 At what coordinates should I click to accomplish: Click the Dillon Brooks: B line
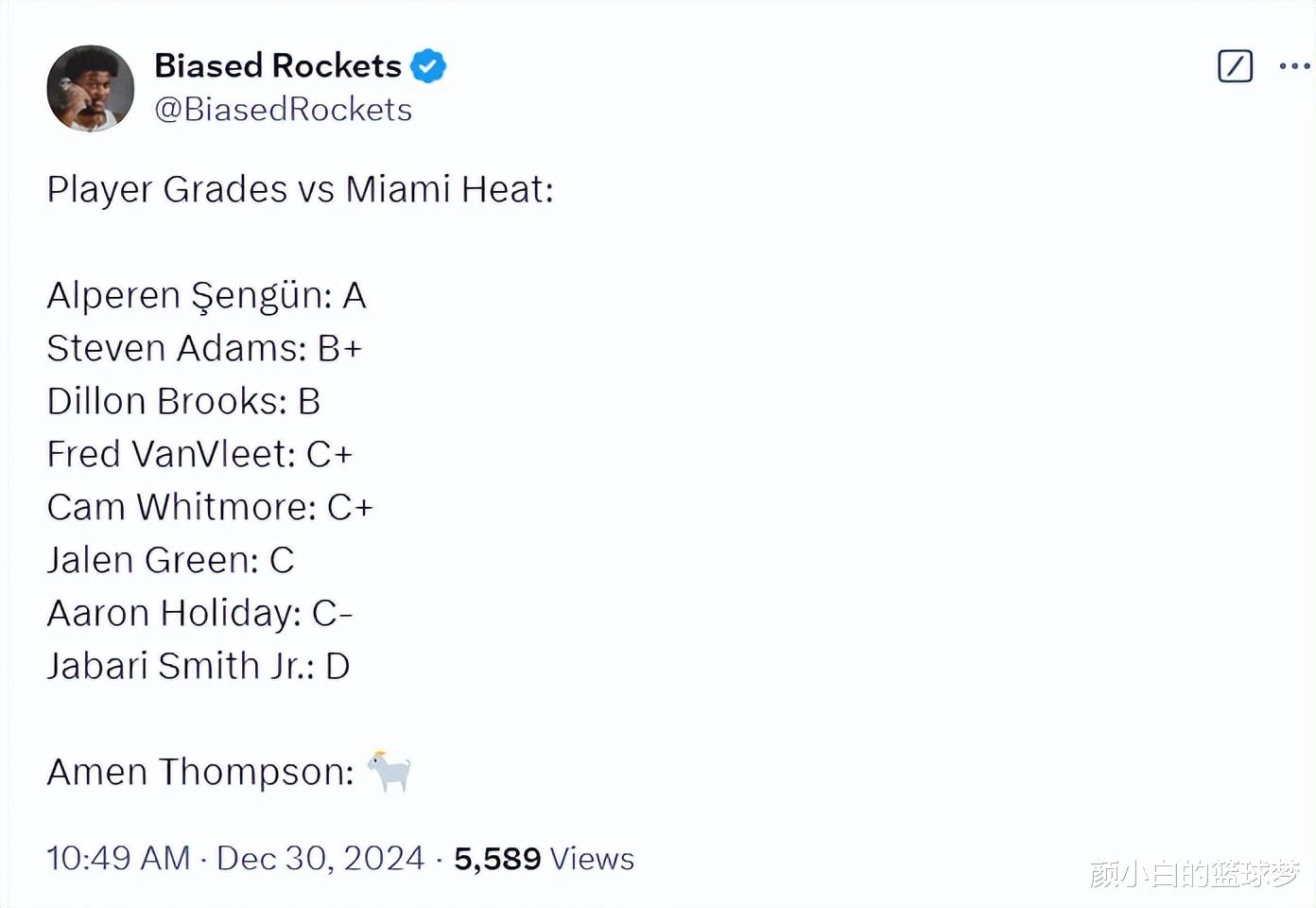coord(183,401)
